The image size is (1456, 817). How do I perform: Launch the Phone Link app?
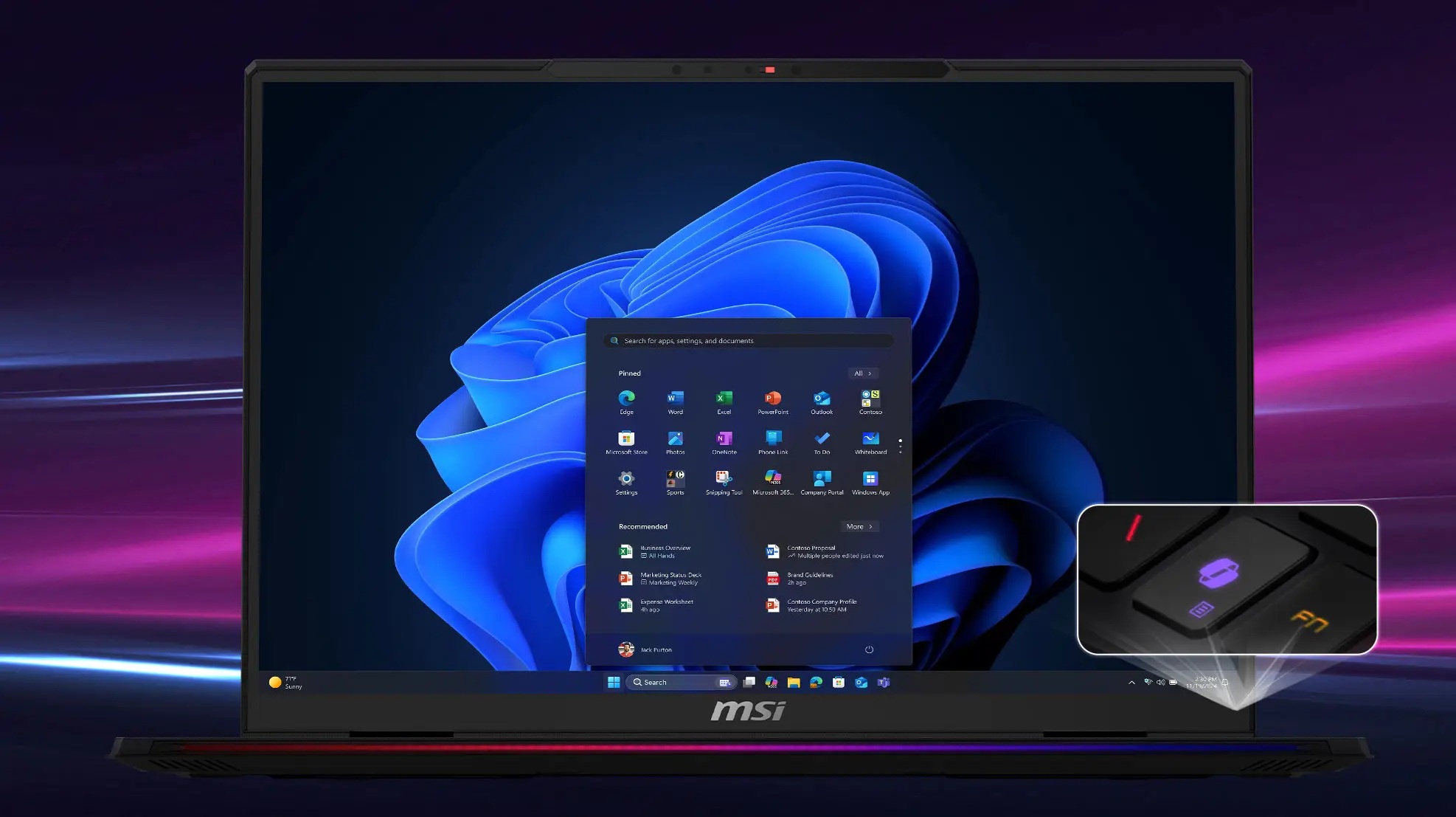click(x=773, y=443)
